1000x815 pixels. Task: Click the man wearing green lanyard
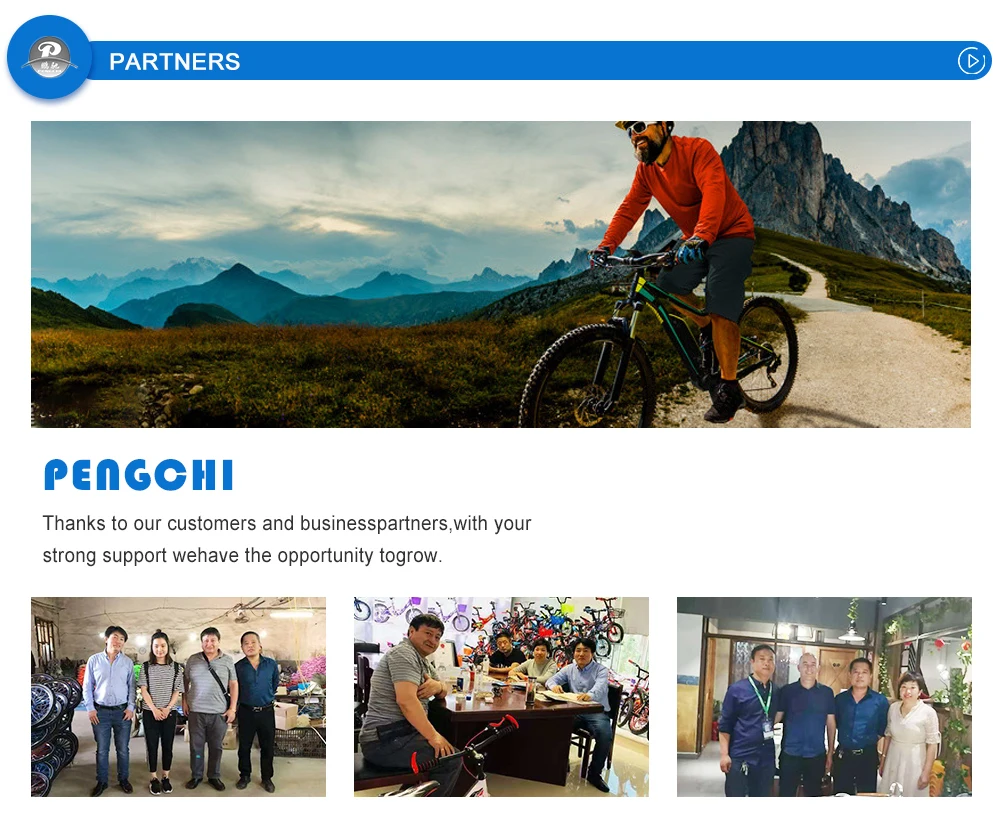749,721
